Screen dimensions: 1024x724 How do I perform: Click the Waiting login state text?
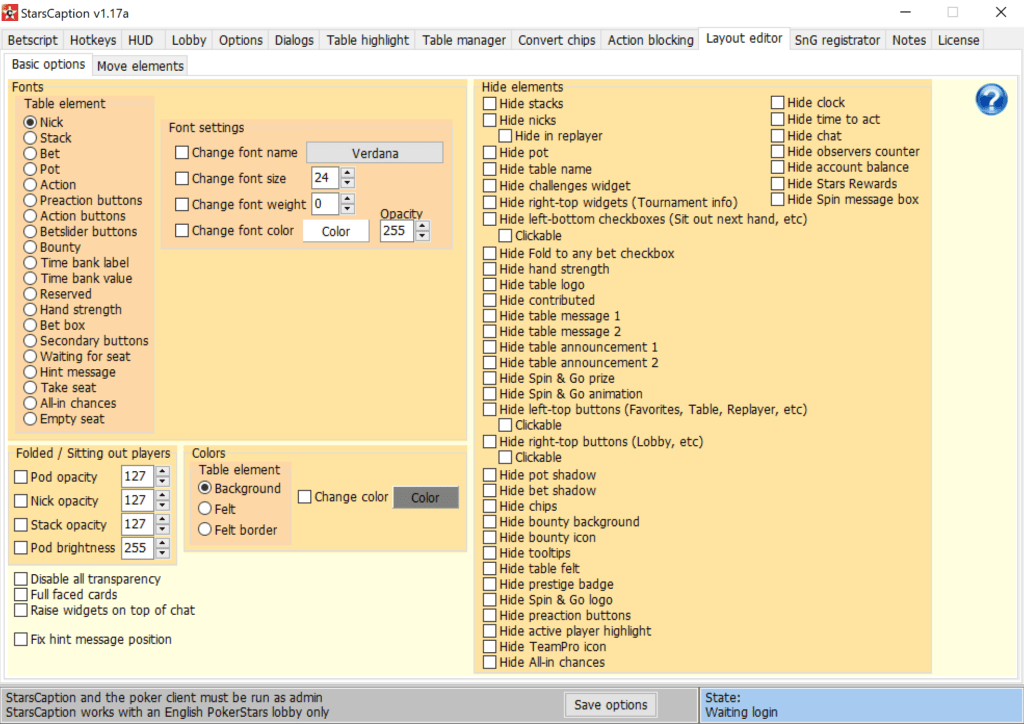point(741,712)
